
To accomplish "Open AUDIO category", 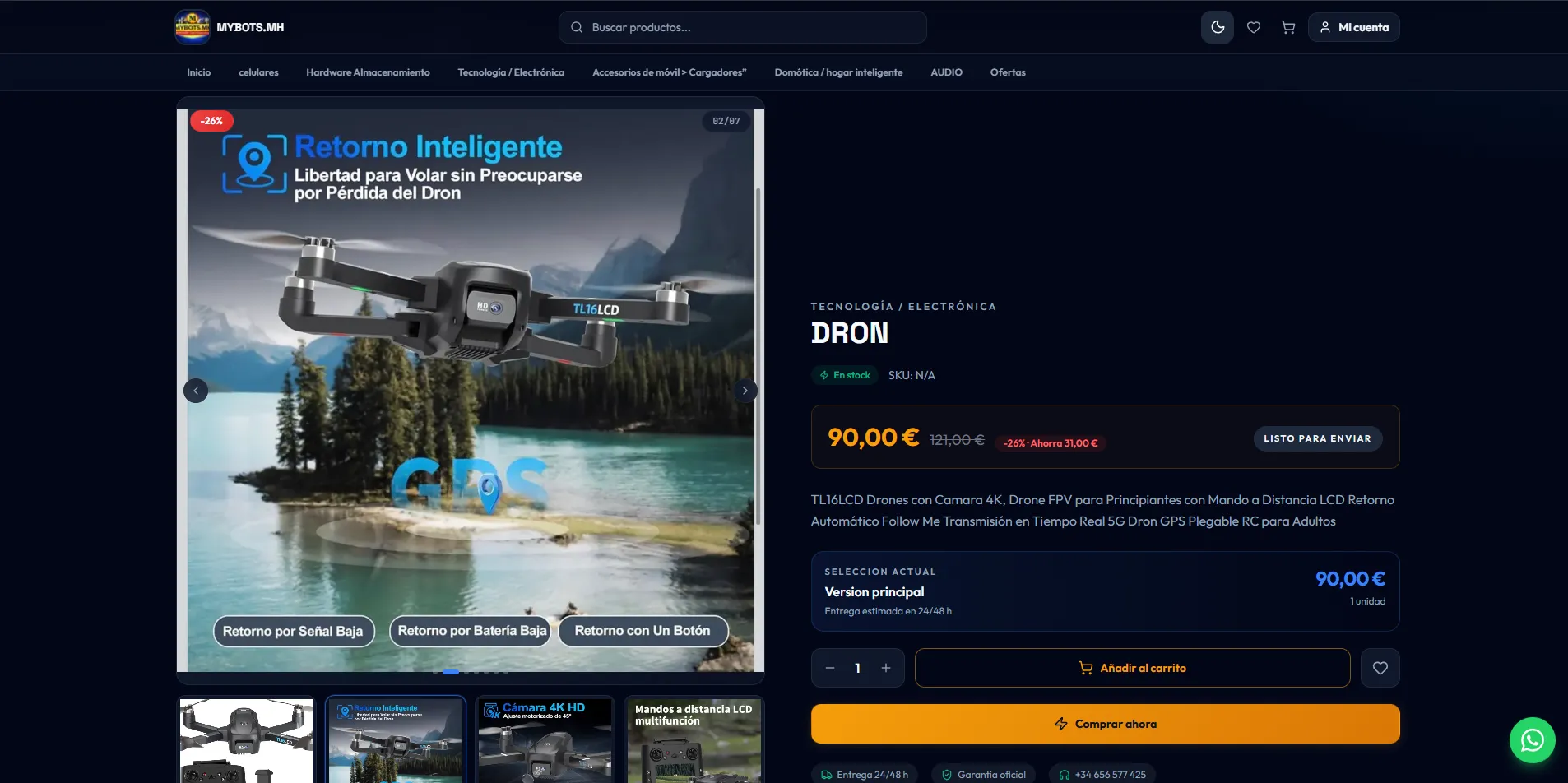I will pyautogui.click(x=946, y=72).
